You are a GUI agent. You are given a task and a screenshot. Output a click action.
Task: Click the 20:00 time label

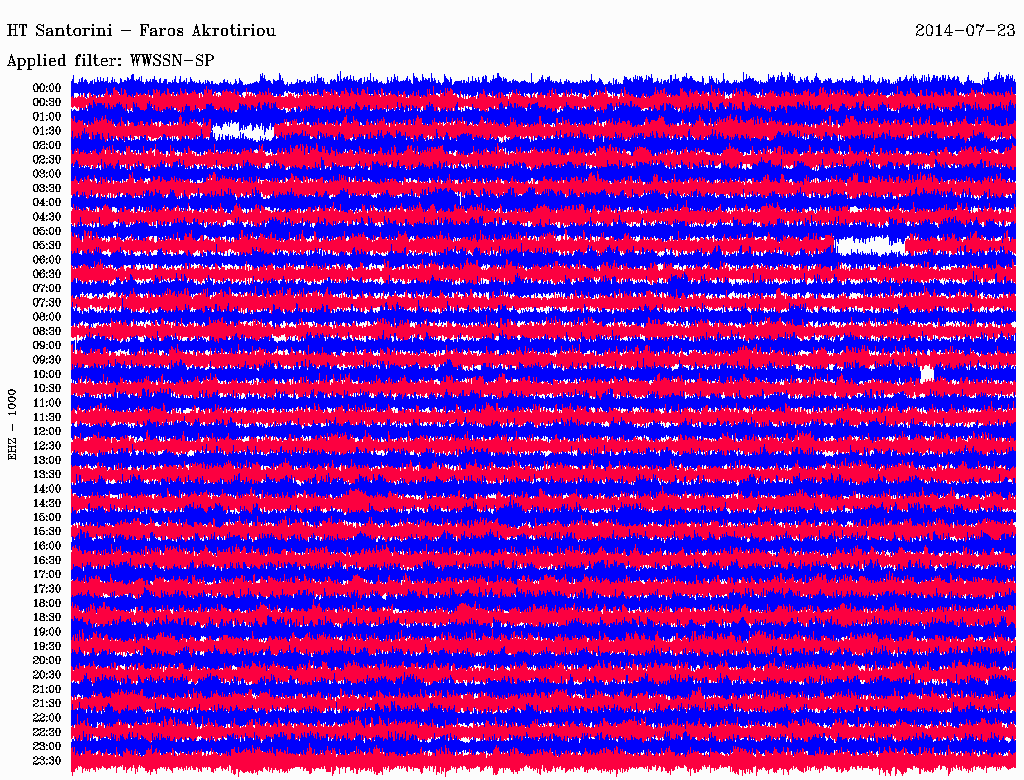click(x=47, y=660)
